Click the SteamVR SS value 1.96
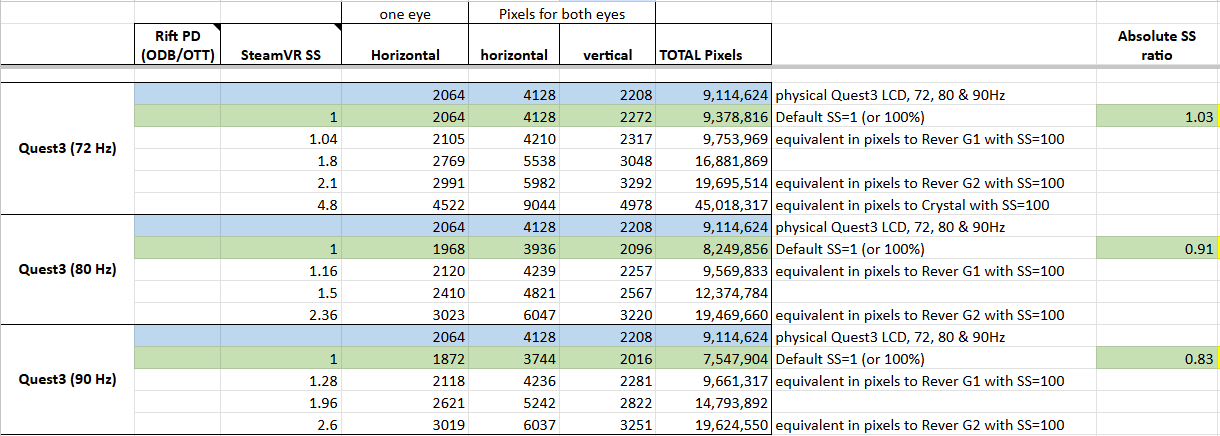1220x436 pixels. click(x=281, y=403)
